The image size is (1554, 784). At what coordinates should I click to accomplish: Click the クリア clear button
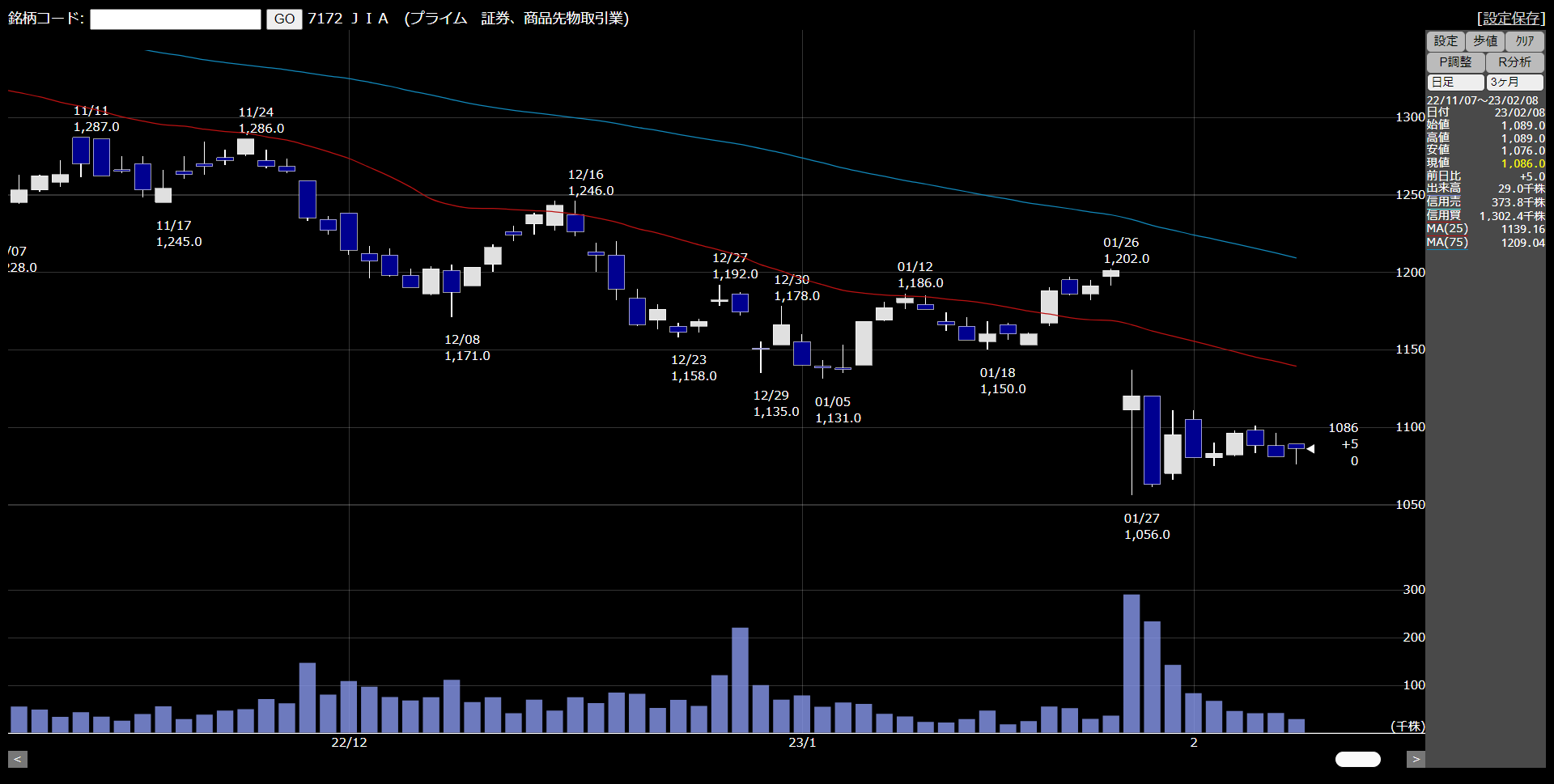[x=1525, y=41]
